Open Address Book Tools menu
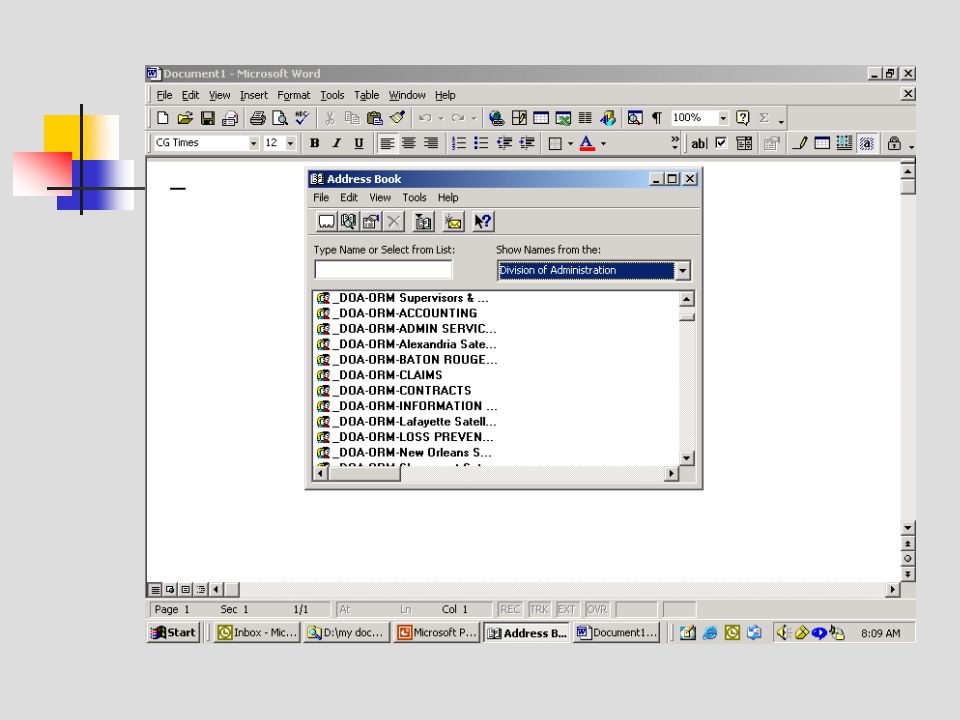Image resolution: width=960 pixels, height=720 pixels. [414, 197]
